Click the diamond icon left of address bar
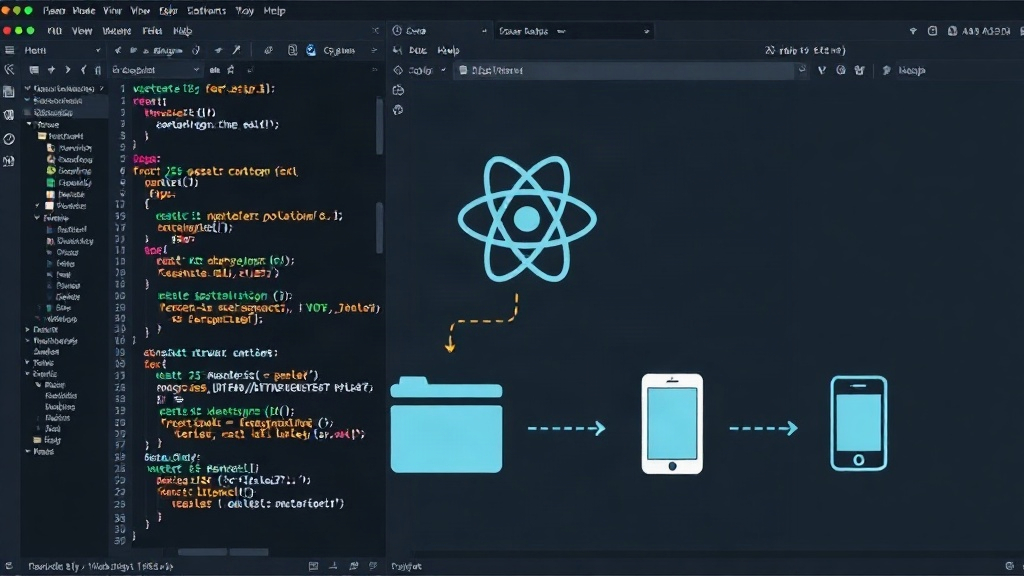 pyautogui.click(x=398, y=70)
